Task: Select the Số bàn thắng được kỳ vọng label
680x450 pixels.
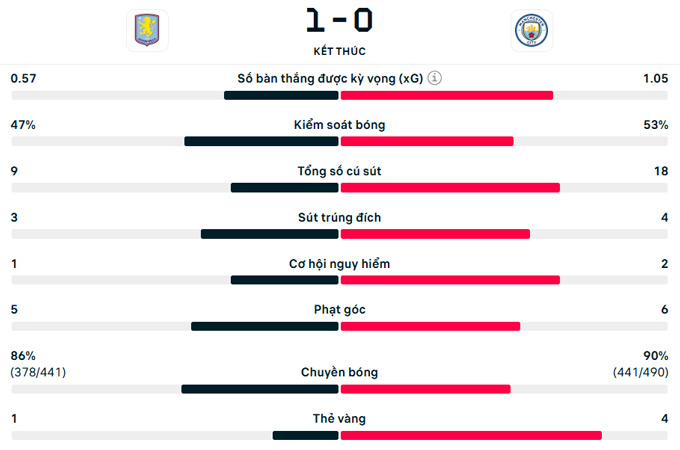Action: tap(330, 79)
